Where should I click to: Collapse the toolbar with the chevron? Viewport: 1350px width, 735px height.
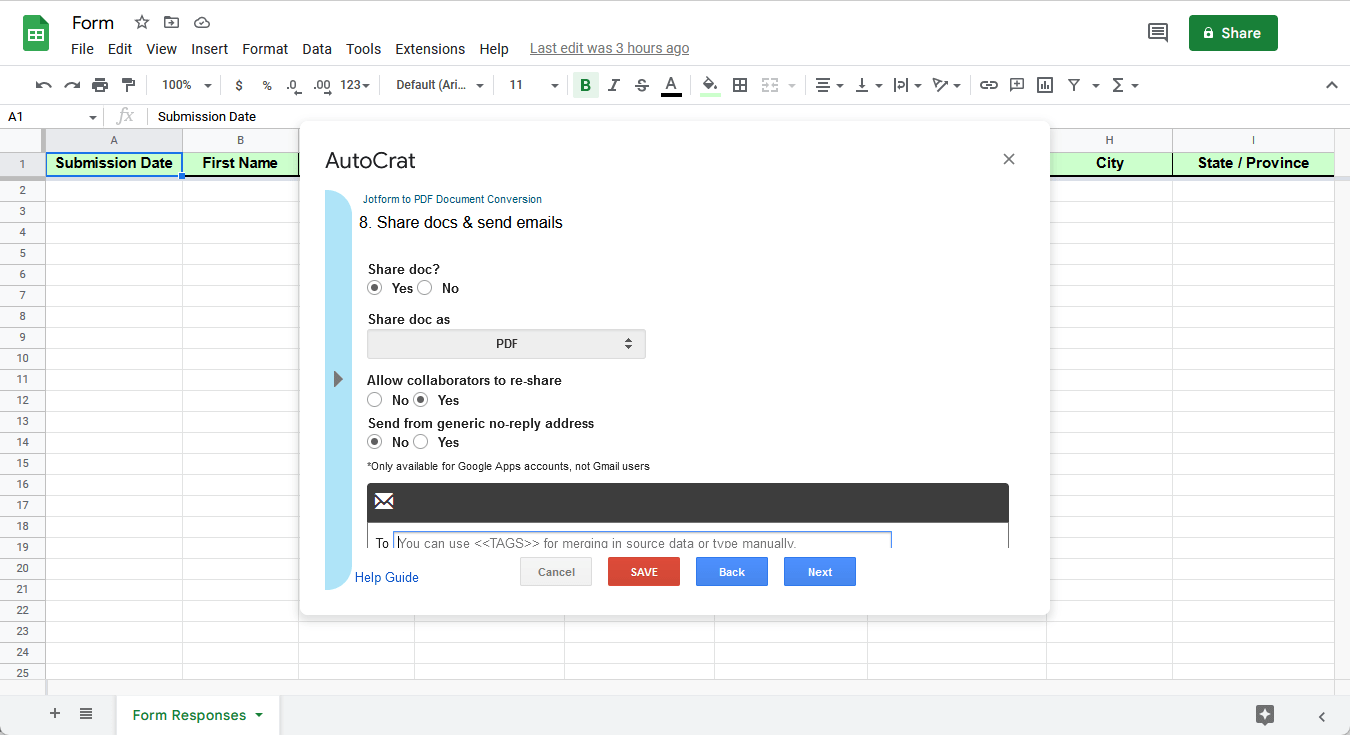click(x=1331, y=85)
